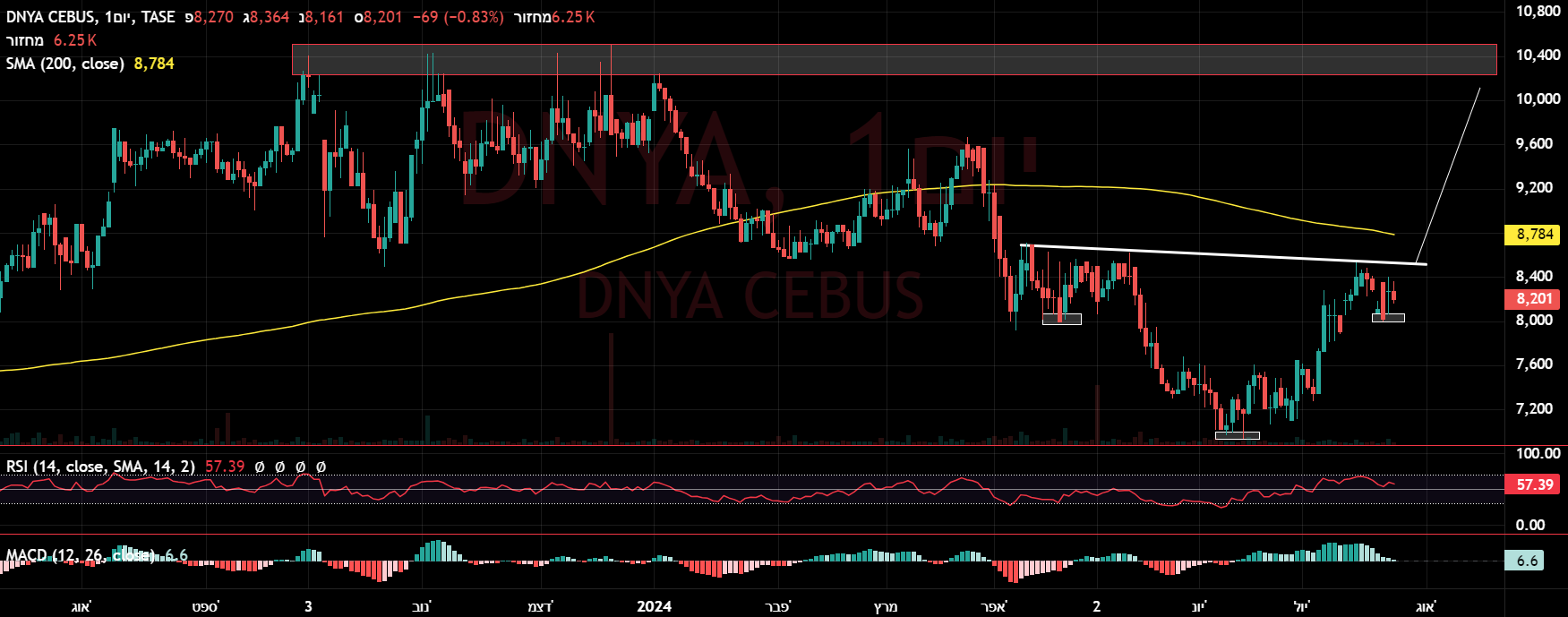
Task: Click the low price value 8,161 in header
Action: 324,17
